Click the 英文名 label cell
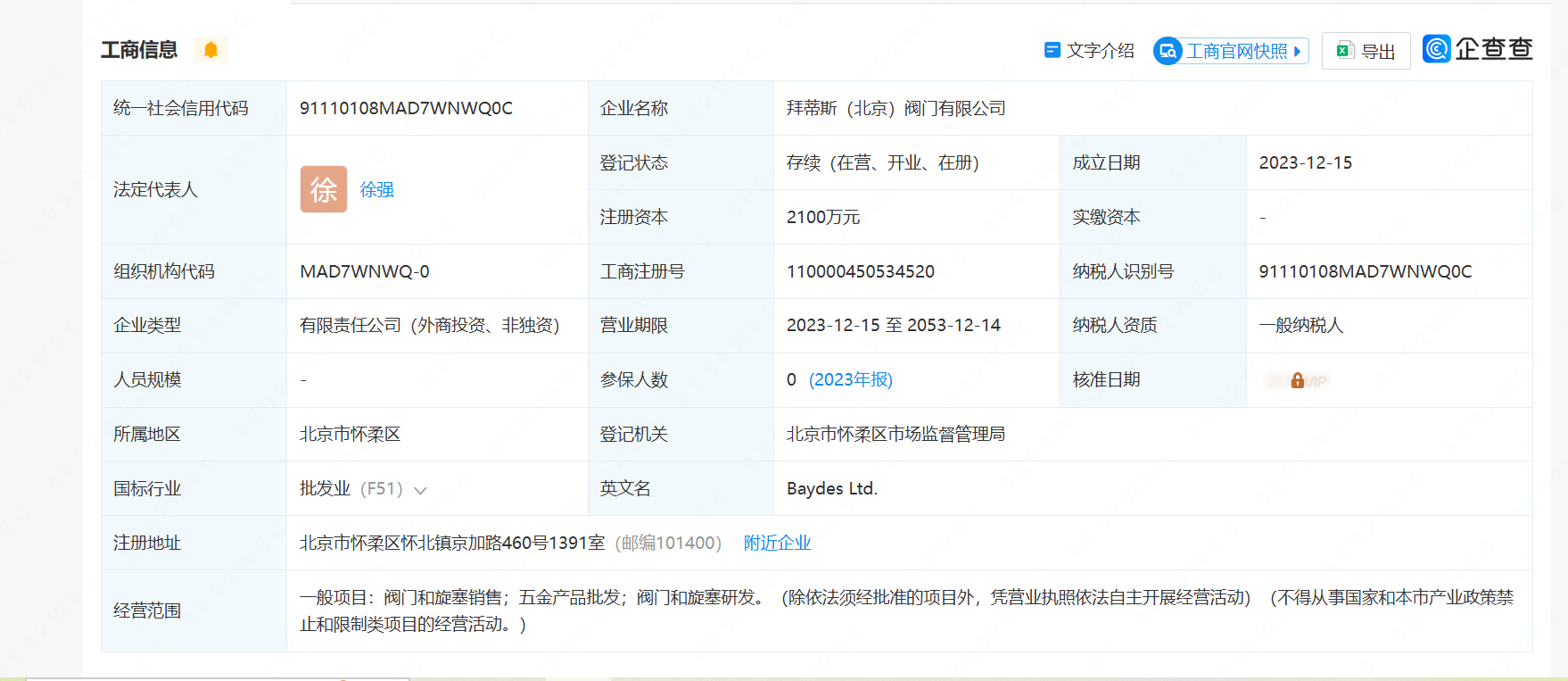The height and width of the screenshot is (681, 1568). pos(681,488)
